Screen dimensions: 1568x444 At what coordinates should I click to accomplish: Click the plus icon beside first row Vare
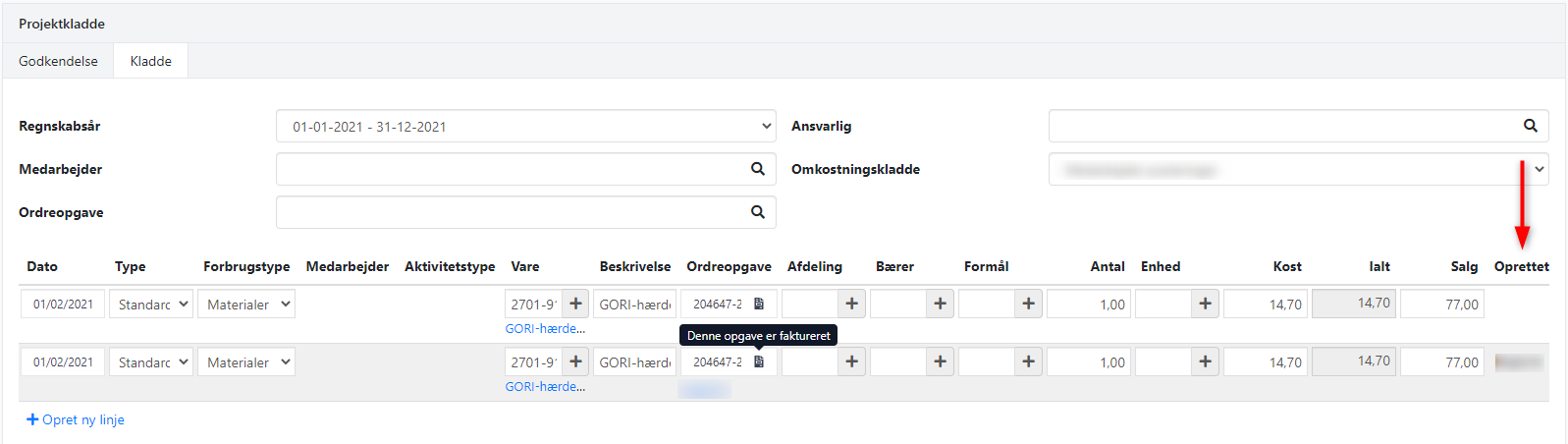click(575, 305)
